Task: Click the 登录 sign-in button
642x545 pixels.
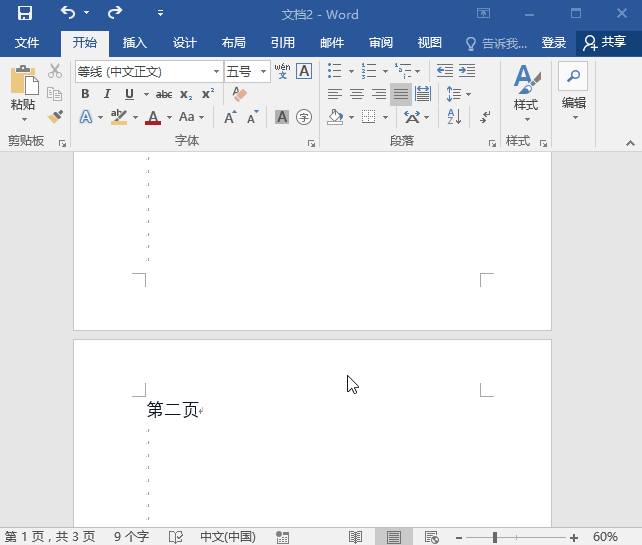Action: pos(554,43)
